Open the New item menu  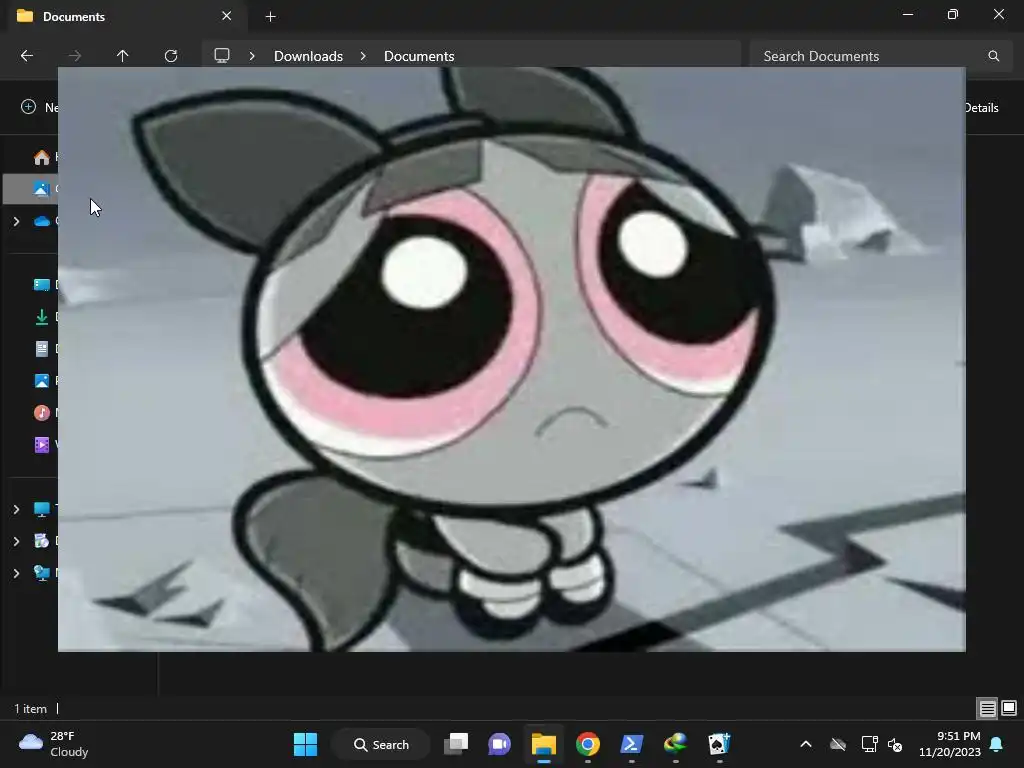(x=39, y=107)
